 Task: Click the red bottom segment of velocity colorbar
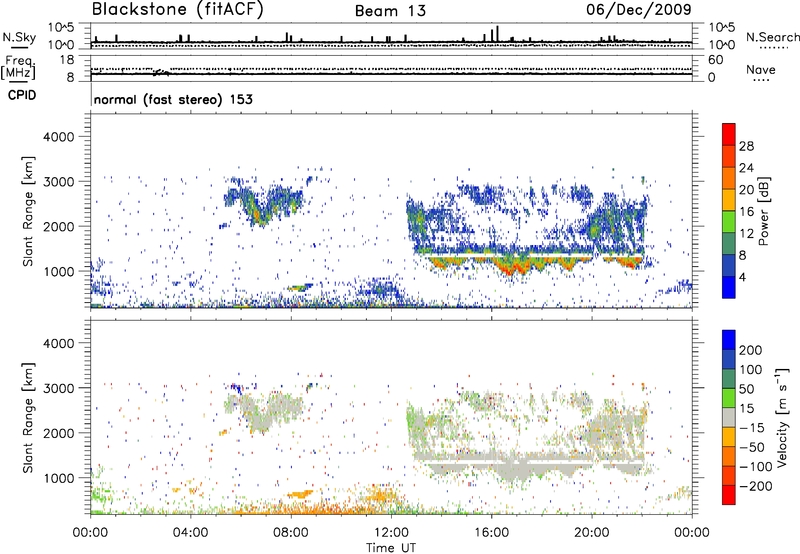point(729,495)
